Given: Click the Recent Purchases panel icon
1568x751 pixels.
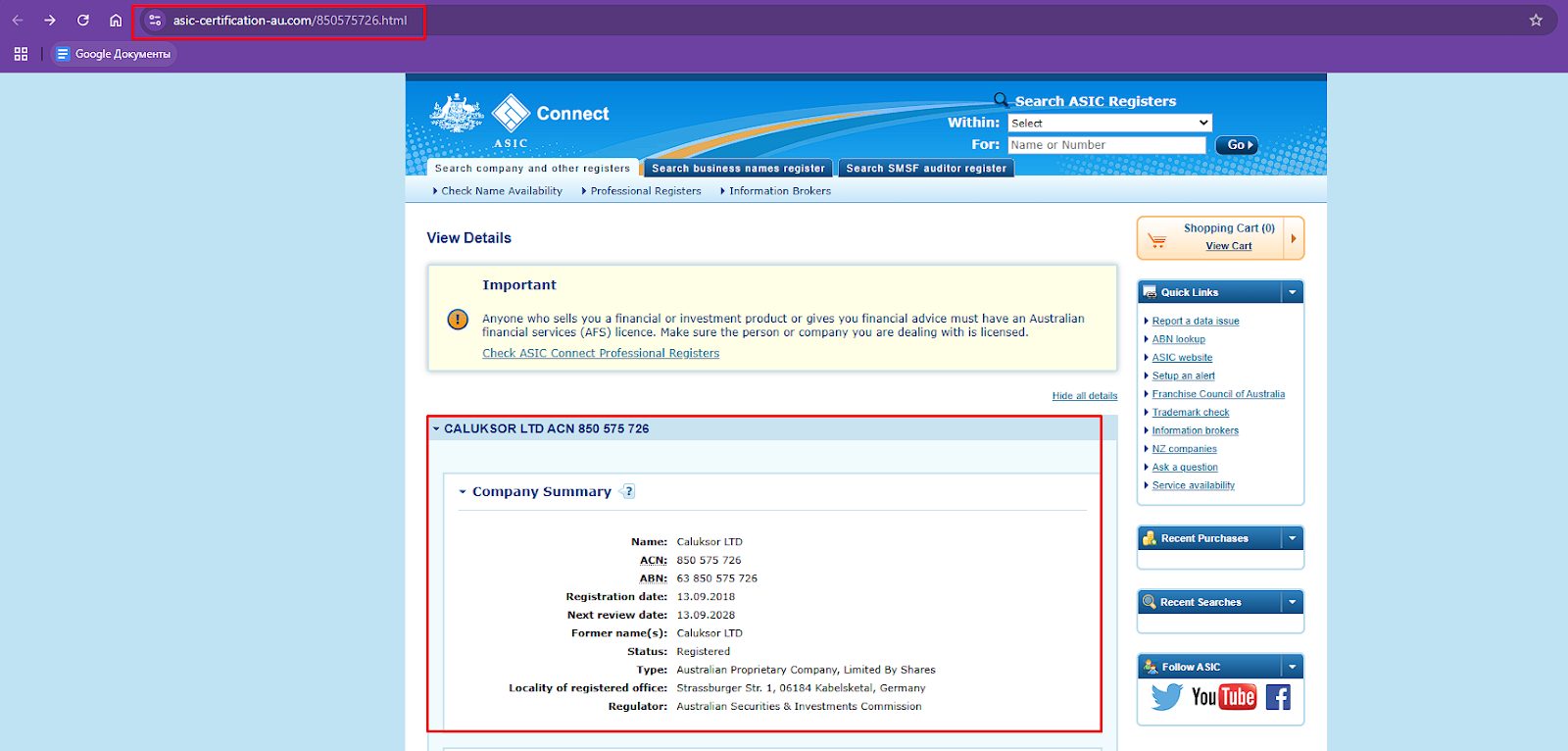Looking at the screenshot, I should (1150, 538).
